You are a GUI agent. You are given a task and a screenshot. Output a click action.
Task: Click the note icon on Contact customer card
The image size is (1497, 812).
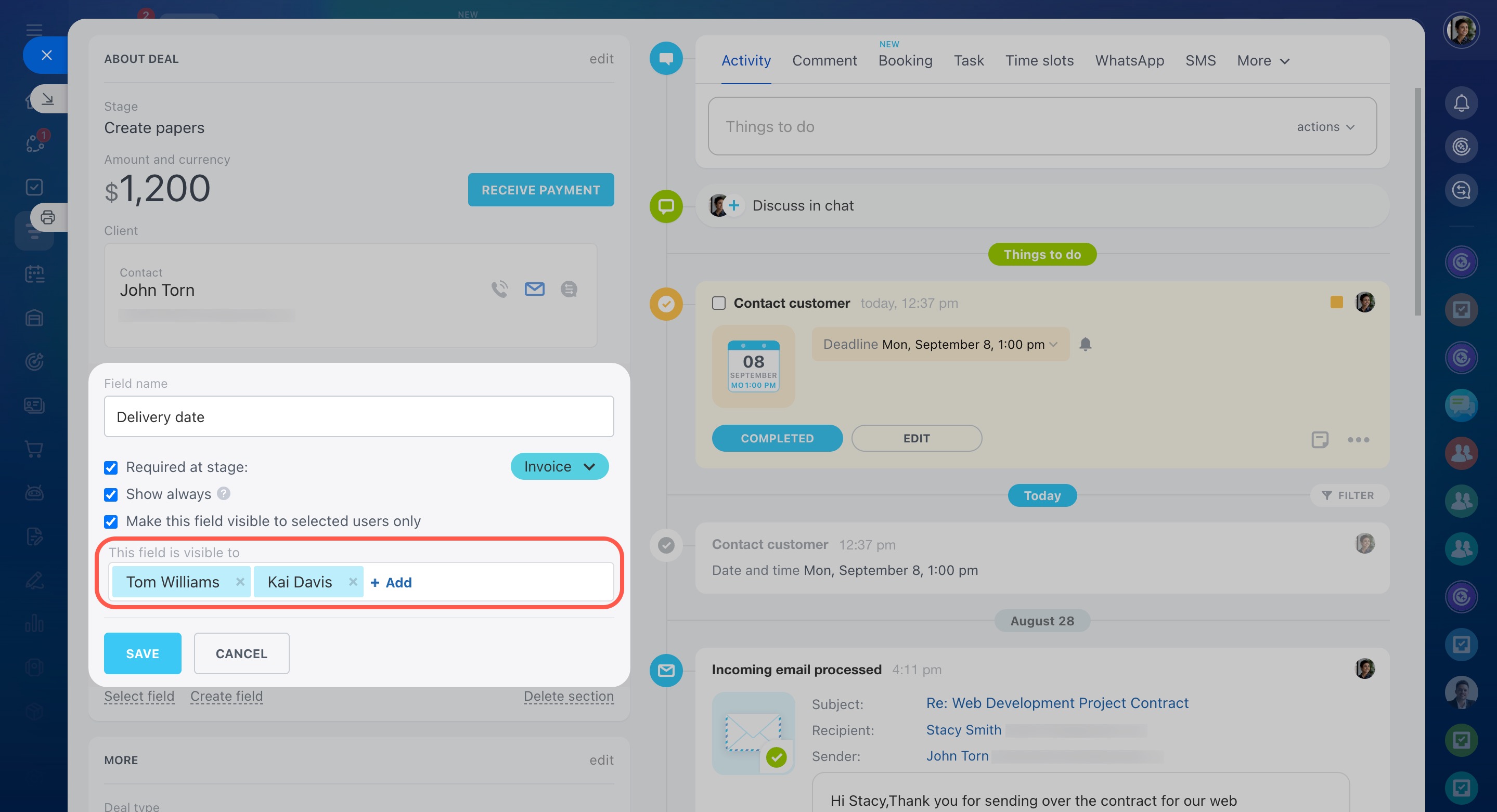pos(1319,440)
